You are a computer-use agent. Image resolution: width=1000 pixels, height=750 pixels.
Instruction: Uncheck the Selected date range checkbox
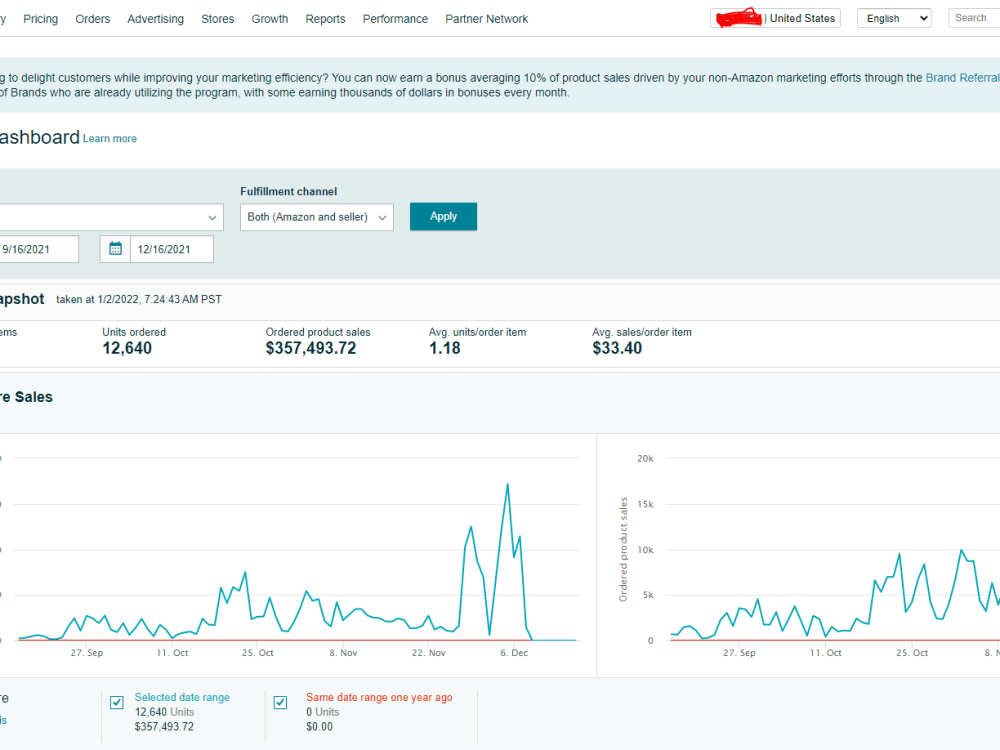117,702
